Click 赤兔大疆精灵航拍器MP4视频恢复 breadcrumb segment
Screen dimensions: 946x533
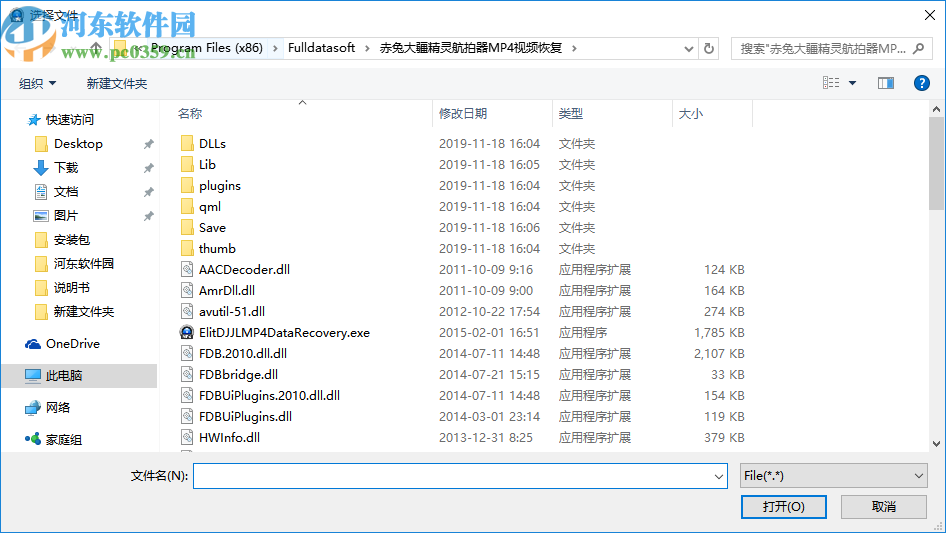pos(471,48)
